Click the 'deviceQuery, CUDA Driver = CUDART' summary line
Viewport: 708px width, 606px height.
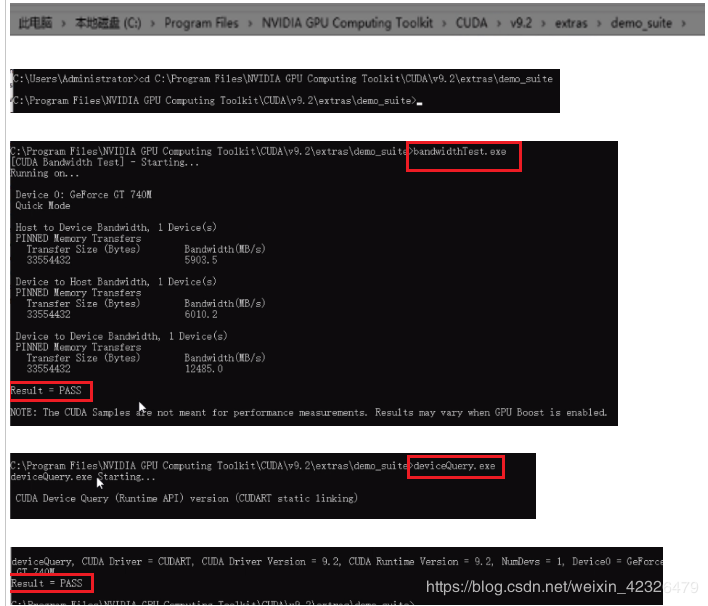(x=337, y=561)
